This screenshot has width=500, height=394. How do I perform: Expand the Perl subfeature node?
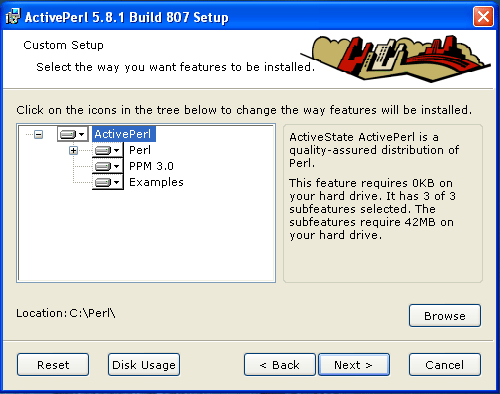(x=74, y=150)
